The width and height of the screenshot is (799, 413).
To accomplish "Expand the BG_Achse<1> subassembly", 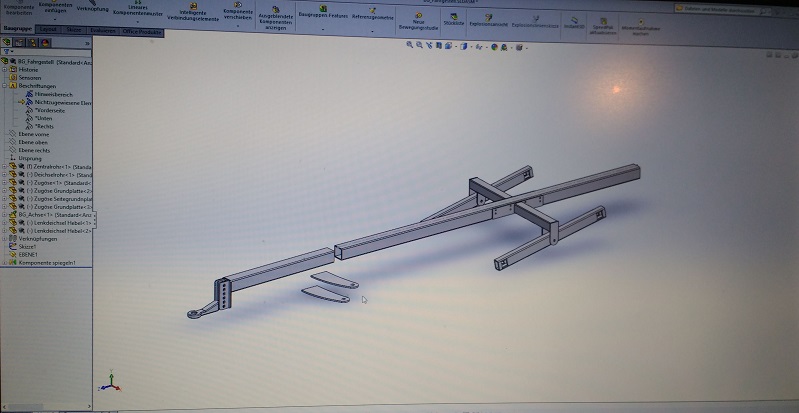I will coord(5,214).
